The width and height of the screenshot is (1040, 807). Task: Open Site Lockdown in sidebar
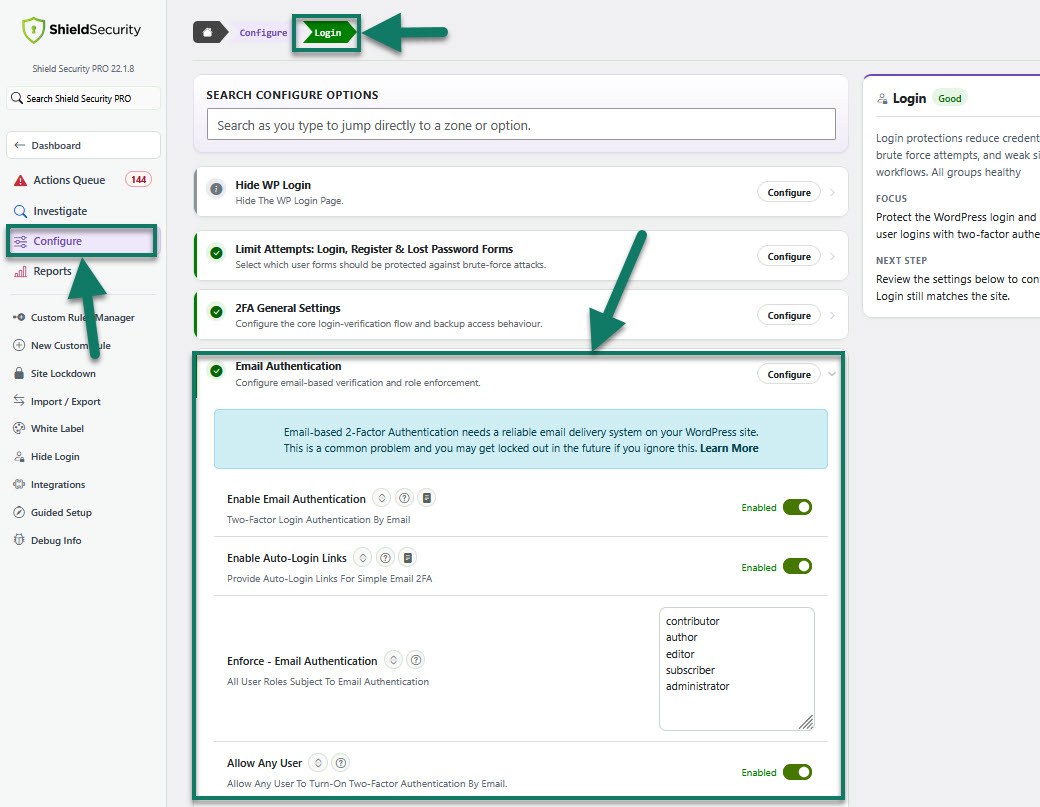[63, 373]
